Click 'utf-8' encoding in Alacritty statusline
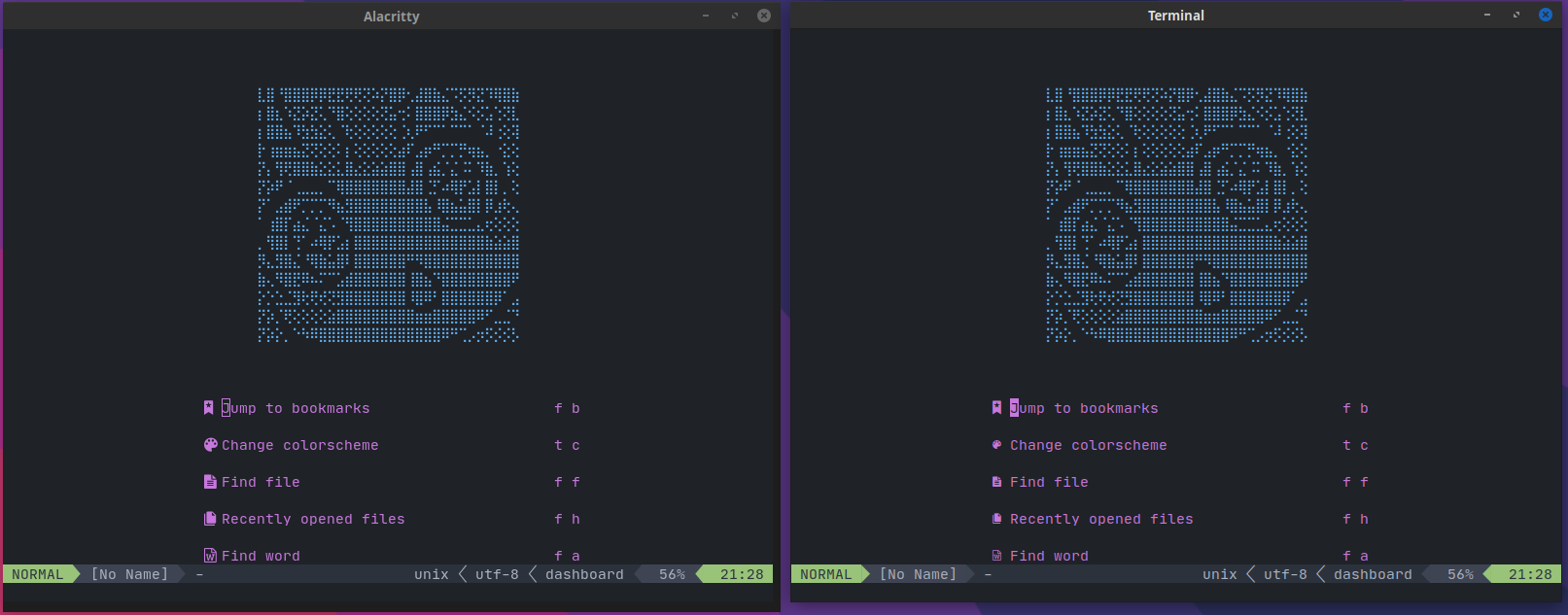The image size is (1568, 615). point(497,574)
